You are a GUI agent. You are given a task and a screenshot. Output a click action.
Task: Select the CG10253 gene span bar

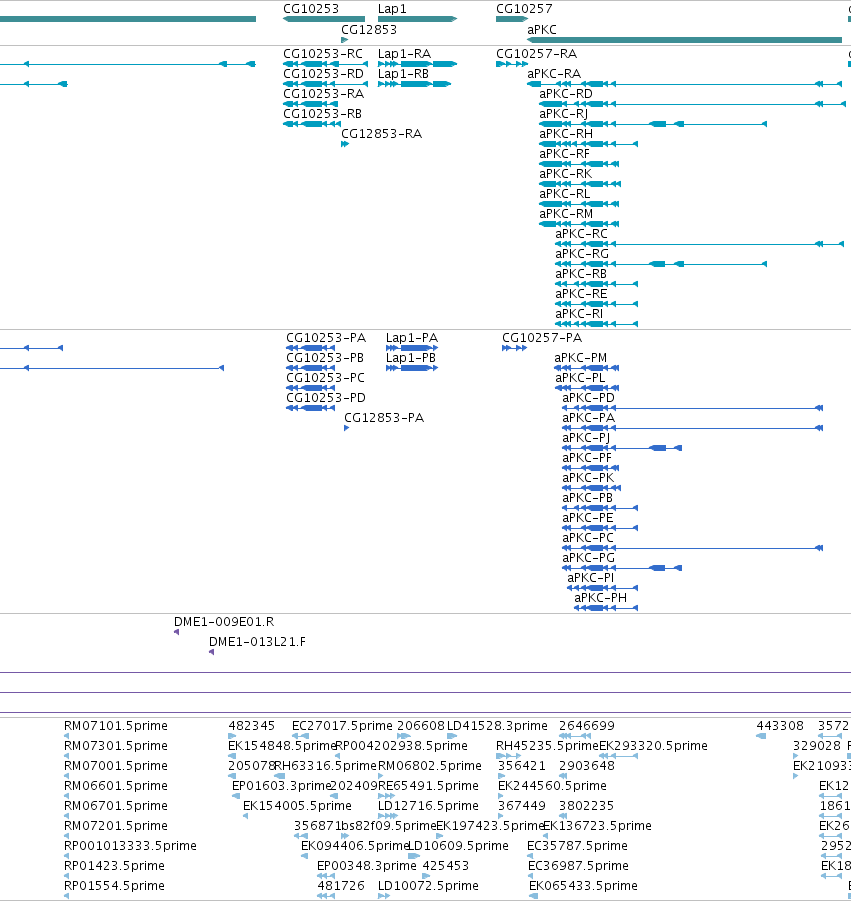pyautogui.click(x=324, y=19)
